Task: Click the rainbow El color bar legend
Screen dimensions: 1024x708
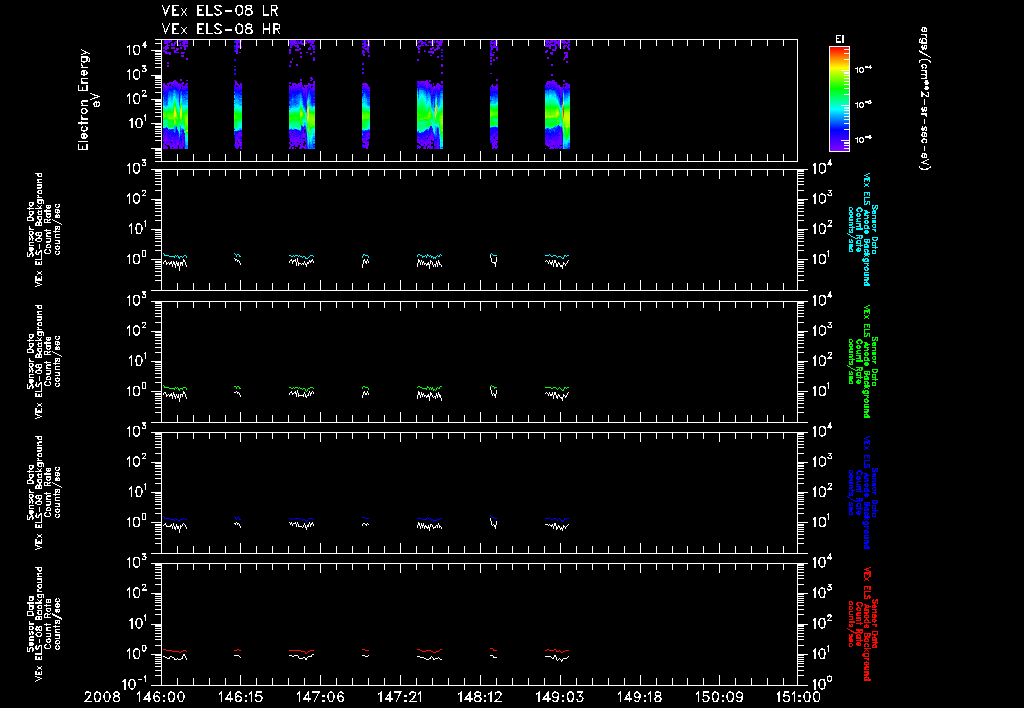Action: pos(839,99)
